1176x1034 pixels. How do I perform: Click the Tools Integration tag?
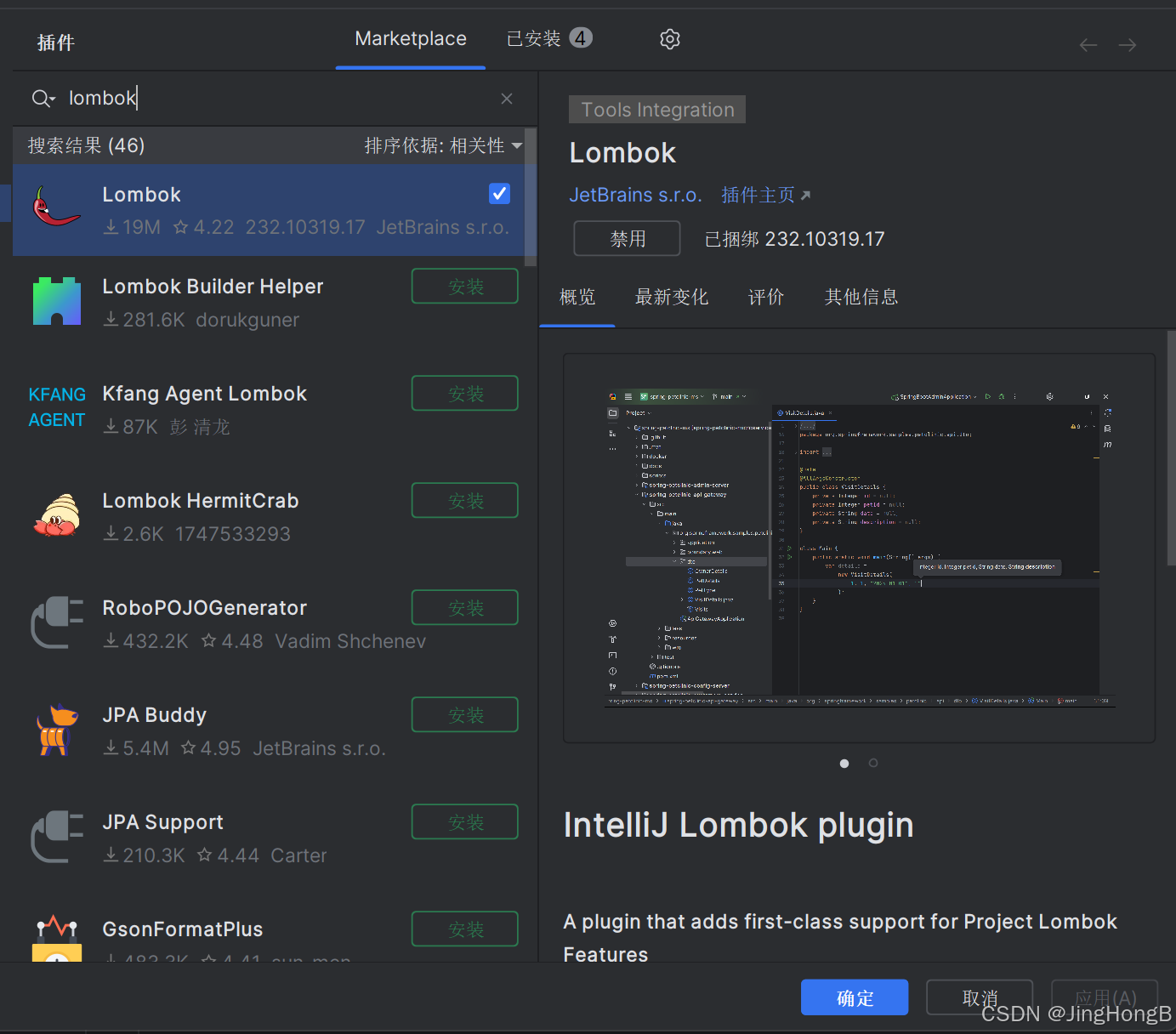(x=657, y=110)
